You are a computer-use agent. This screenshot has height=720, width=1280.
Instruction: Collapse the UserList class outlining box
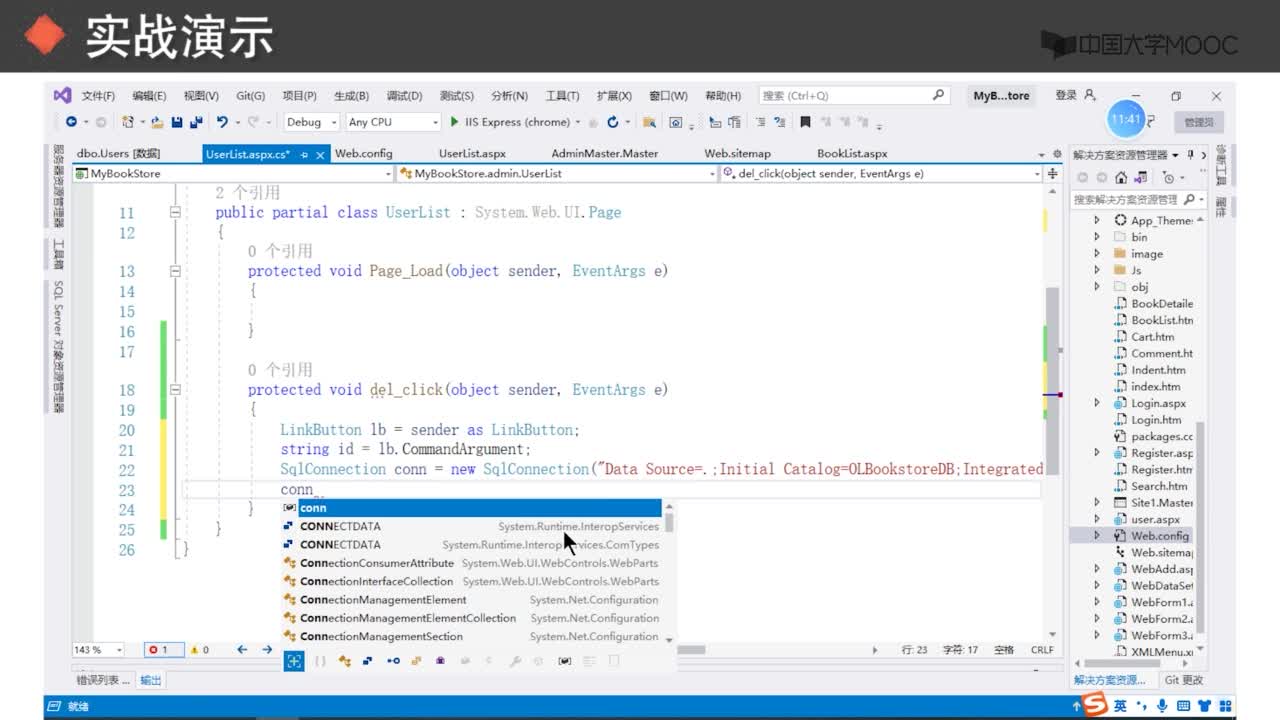(175, 212)
